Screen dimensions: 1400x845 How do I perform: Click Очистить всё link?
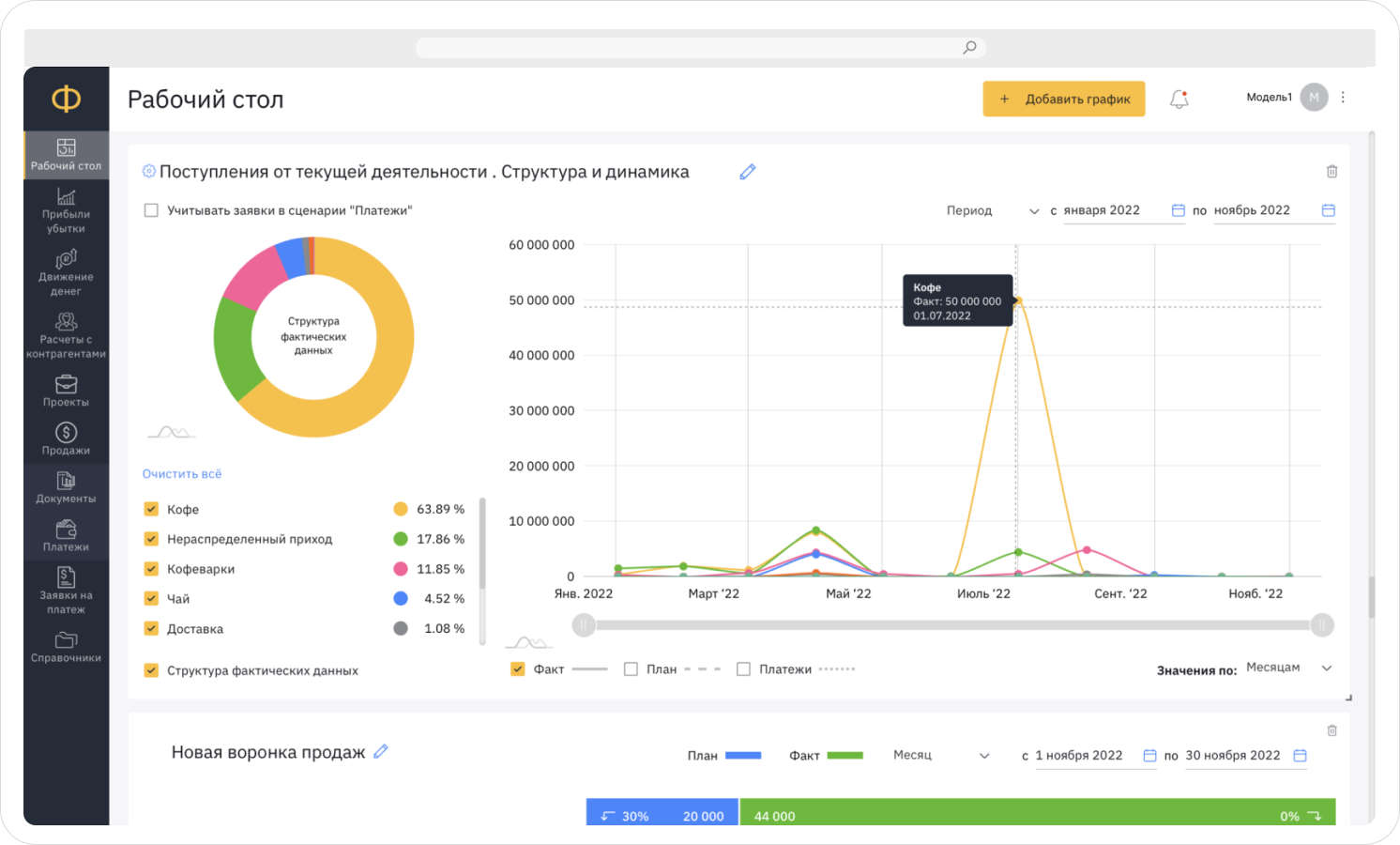(x=182, y=474)
